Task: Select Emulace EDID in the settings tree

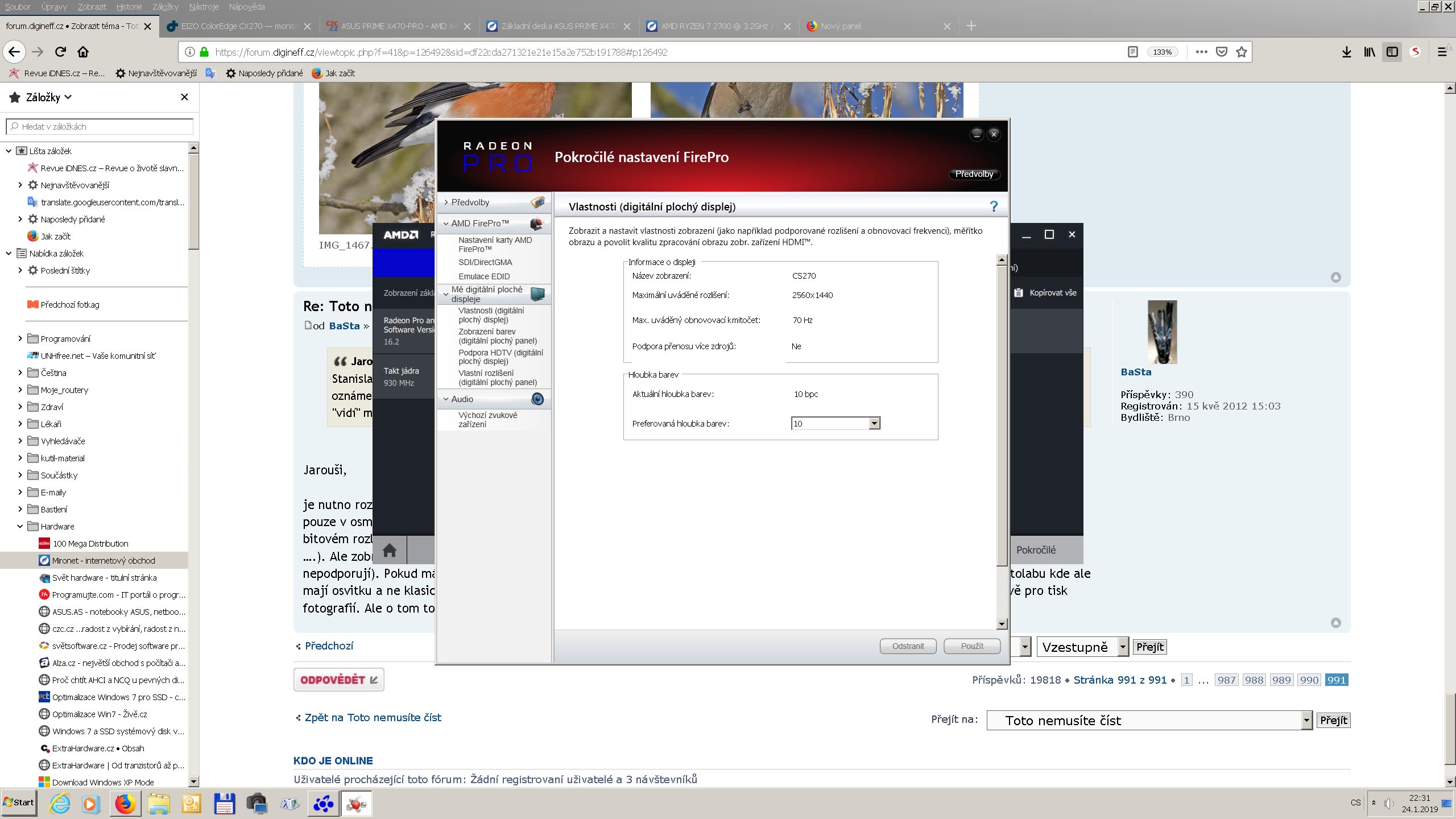Action: 483,276
